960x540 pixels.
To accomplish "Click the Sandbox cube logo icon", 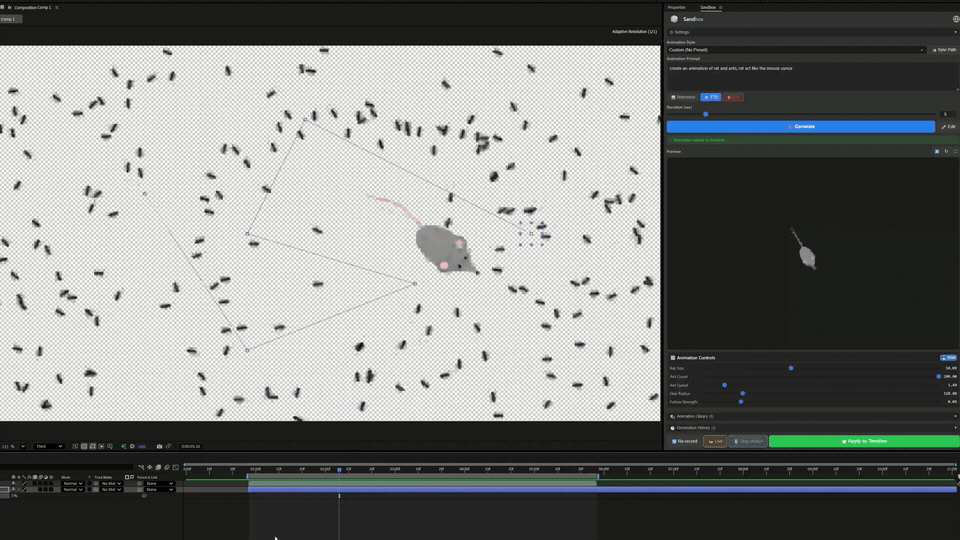I will coord(674,19).
